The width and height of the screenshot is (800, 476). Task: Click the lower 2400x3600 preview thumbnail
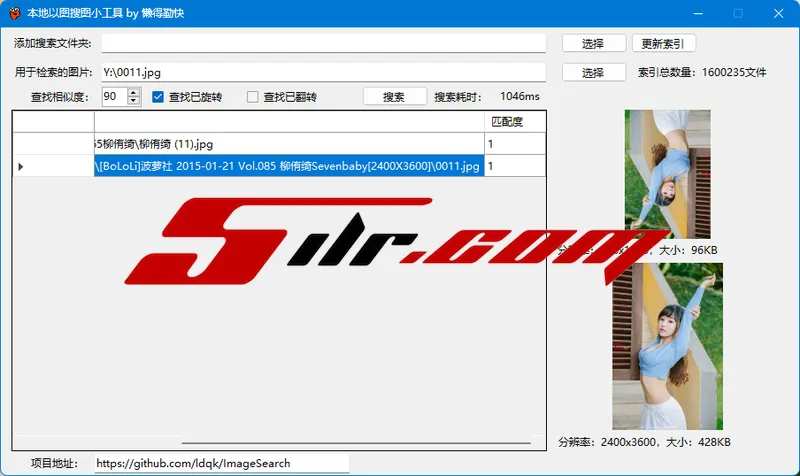click(x=667, y=346)
